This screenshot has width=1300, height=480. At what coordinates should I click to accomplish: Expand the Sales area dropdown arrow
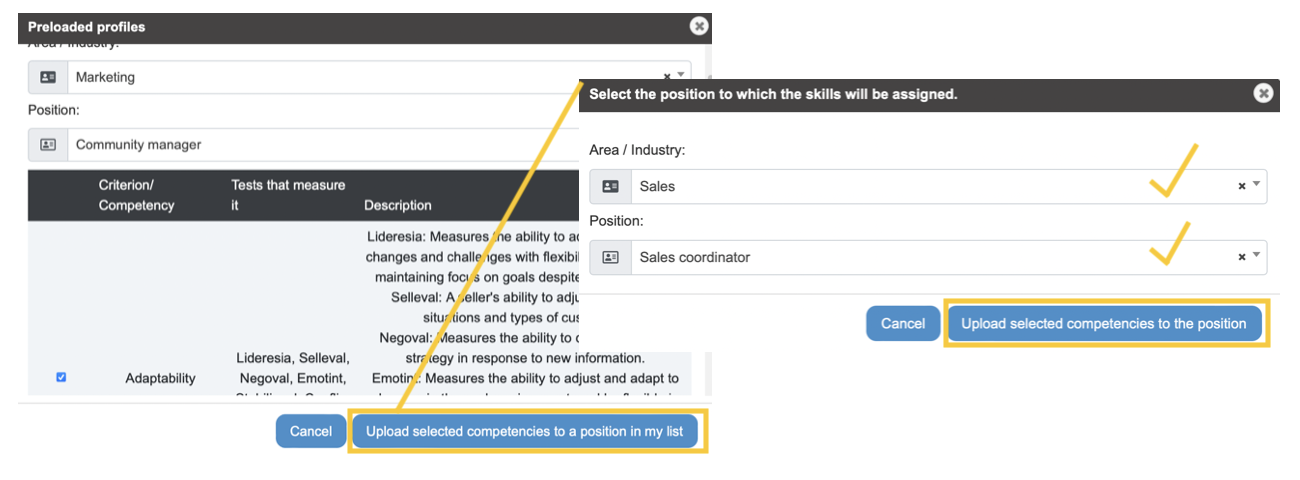(1257, 186)
